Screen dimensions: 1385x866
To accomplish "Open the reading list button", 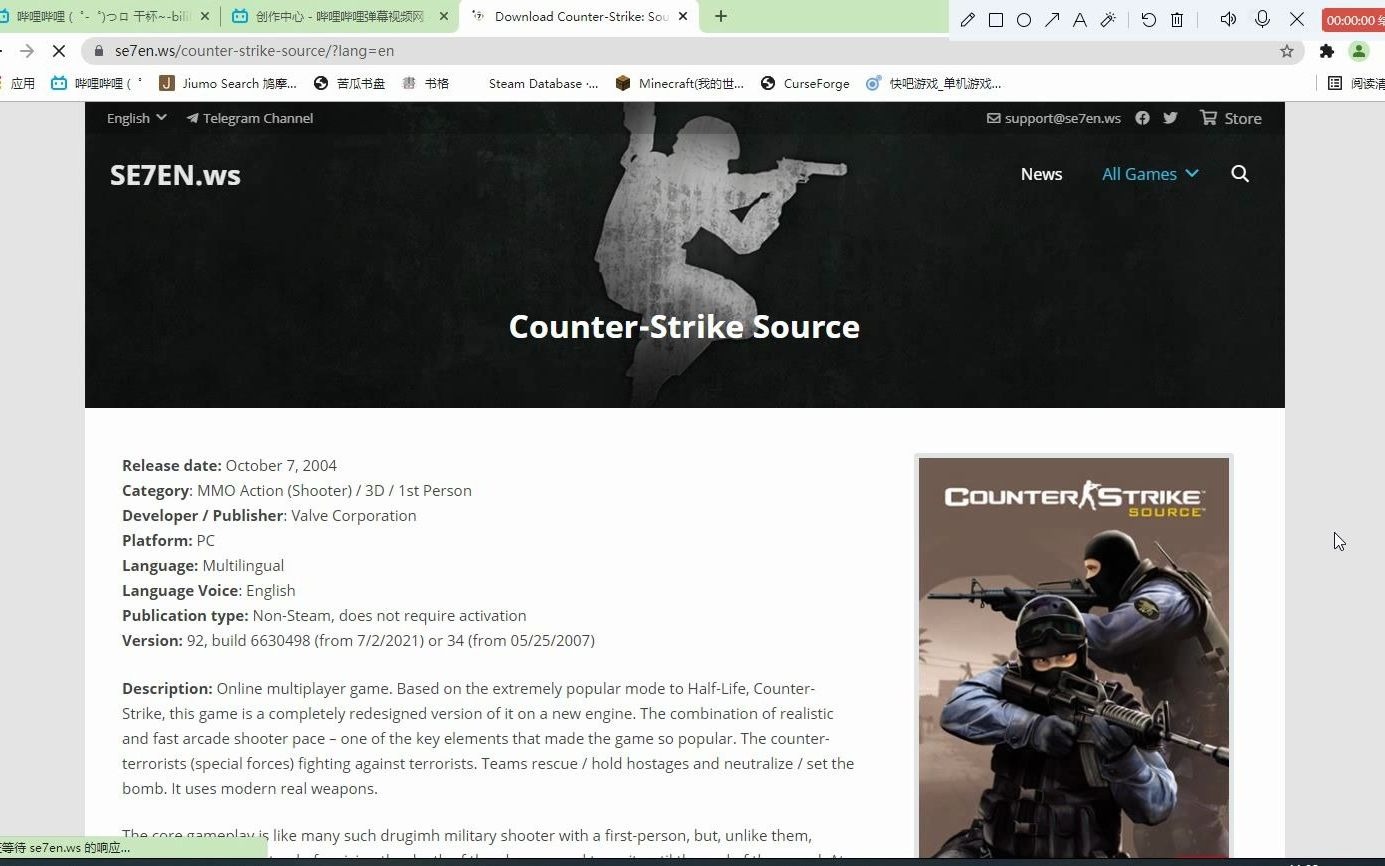I will [1355, 83].
